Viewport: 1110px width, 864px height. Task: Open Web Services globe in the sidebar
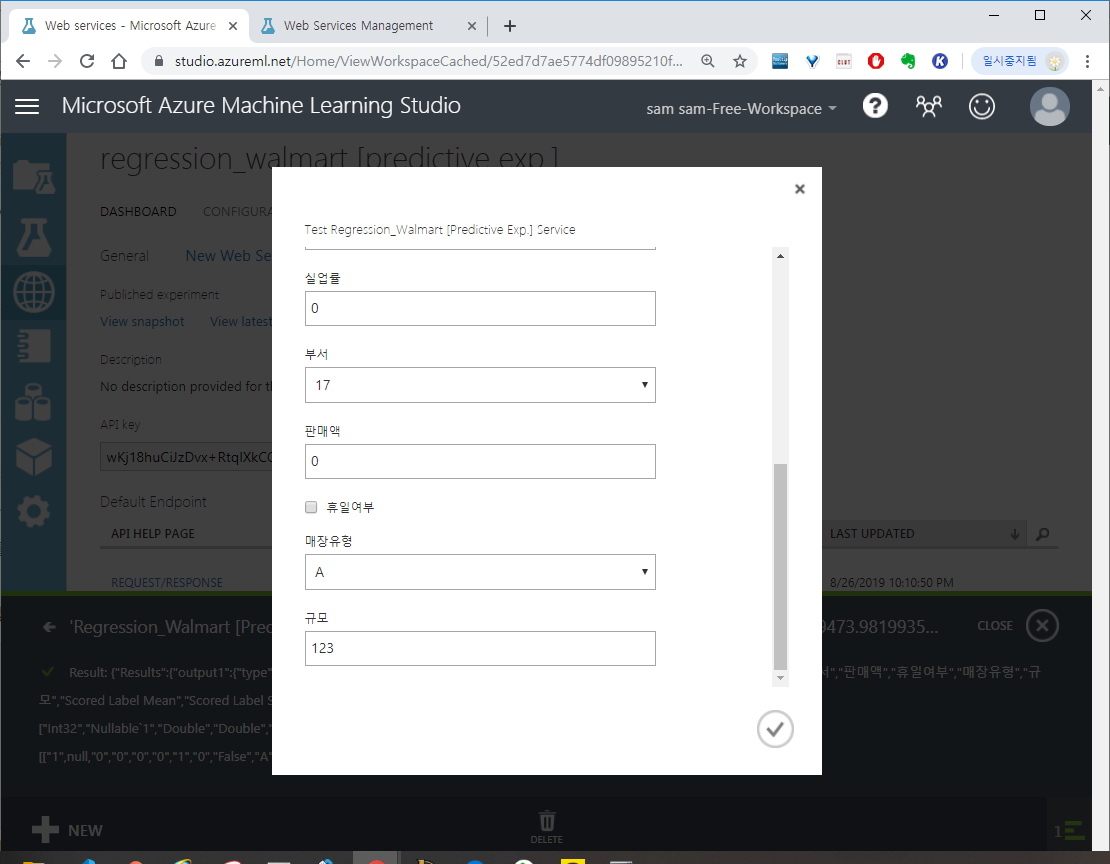33,292
